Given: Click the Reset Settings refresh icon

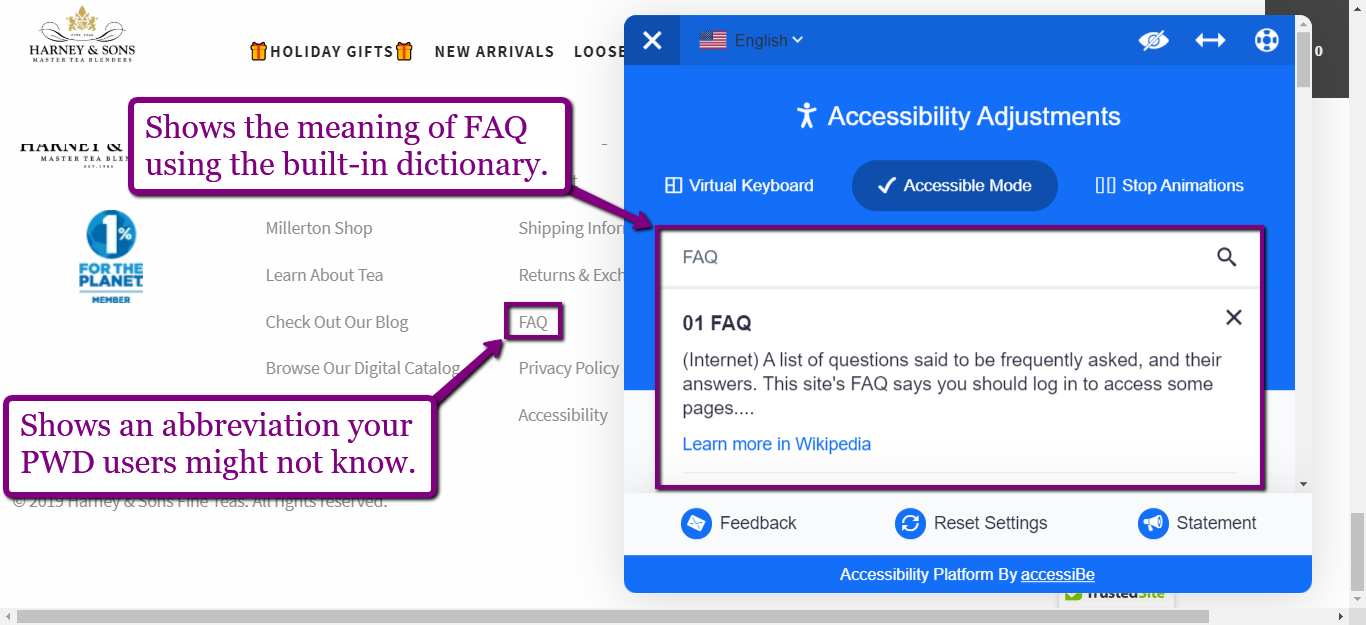Looking at the screenshot, I should pos(910,523).
